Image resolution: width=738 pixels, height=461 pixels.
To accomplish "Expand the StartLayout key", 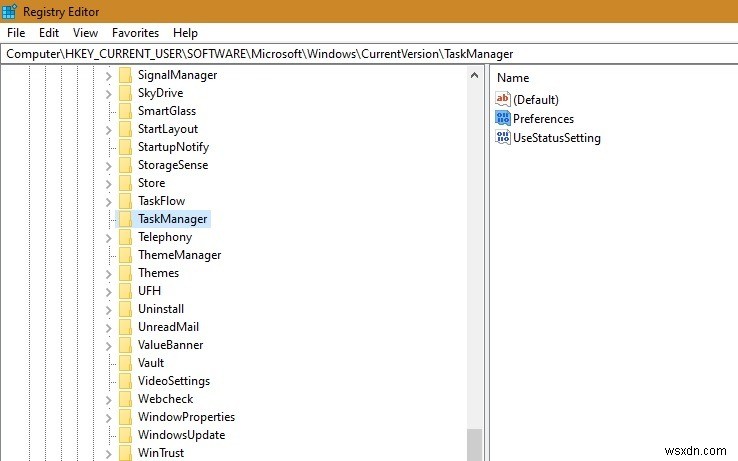I will pyautogui.click(x=108, y=129).
